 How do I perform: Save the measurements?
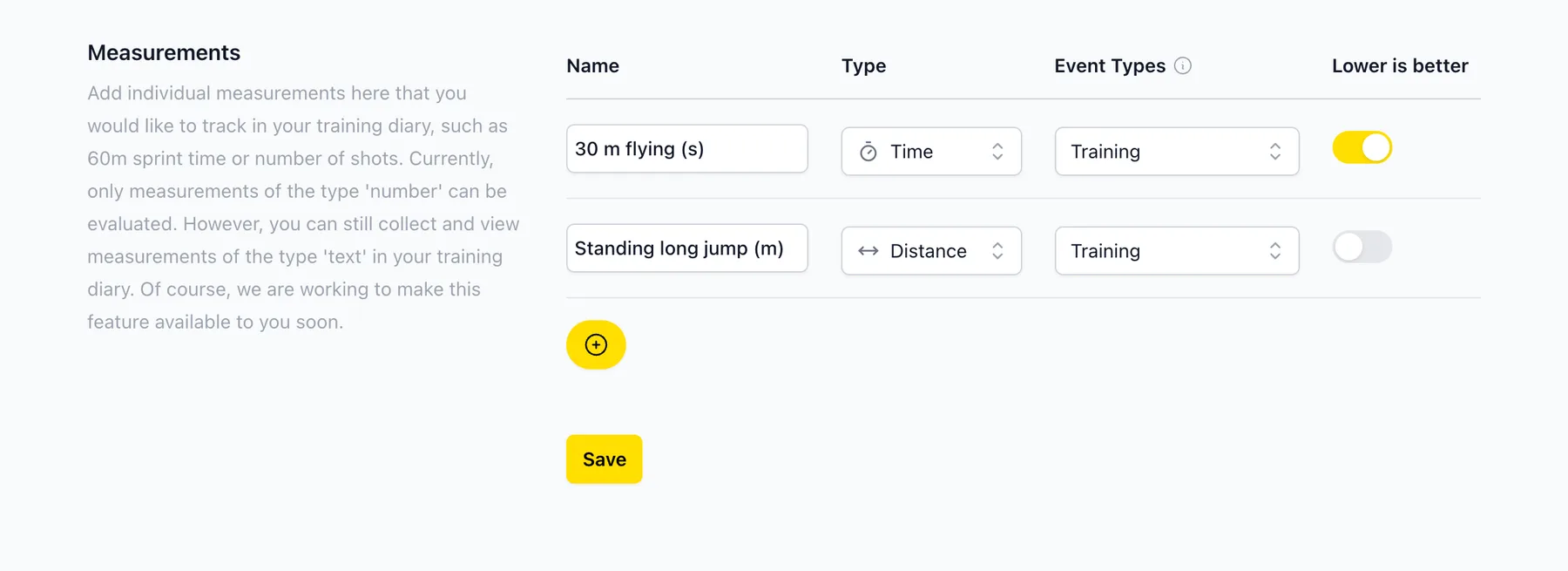coord(604,459)
